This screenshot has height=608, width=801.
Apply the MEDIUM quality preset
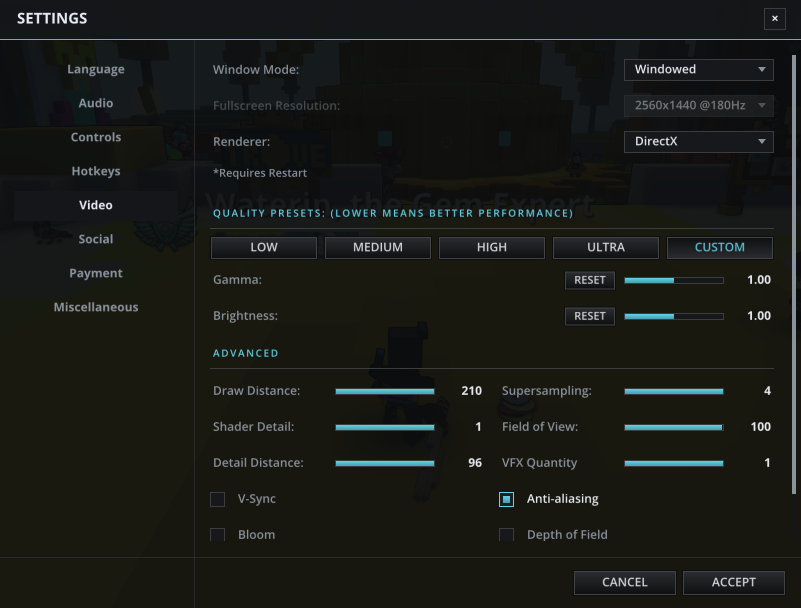[x=378, y=247]
